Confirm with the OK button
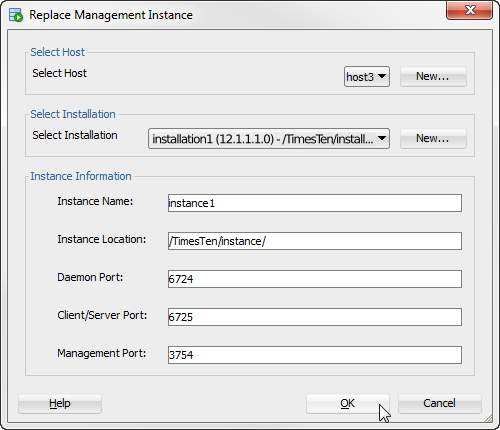The height and width of the screenshot is (430, 500). (x=348, y=404)
